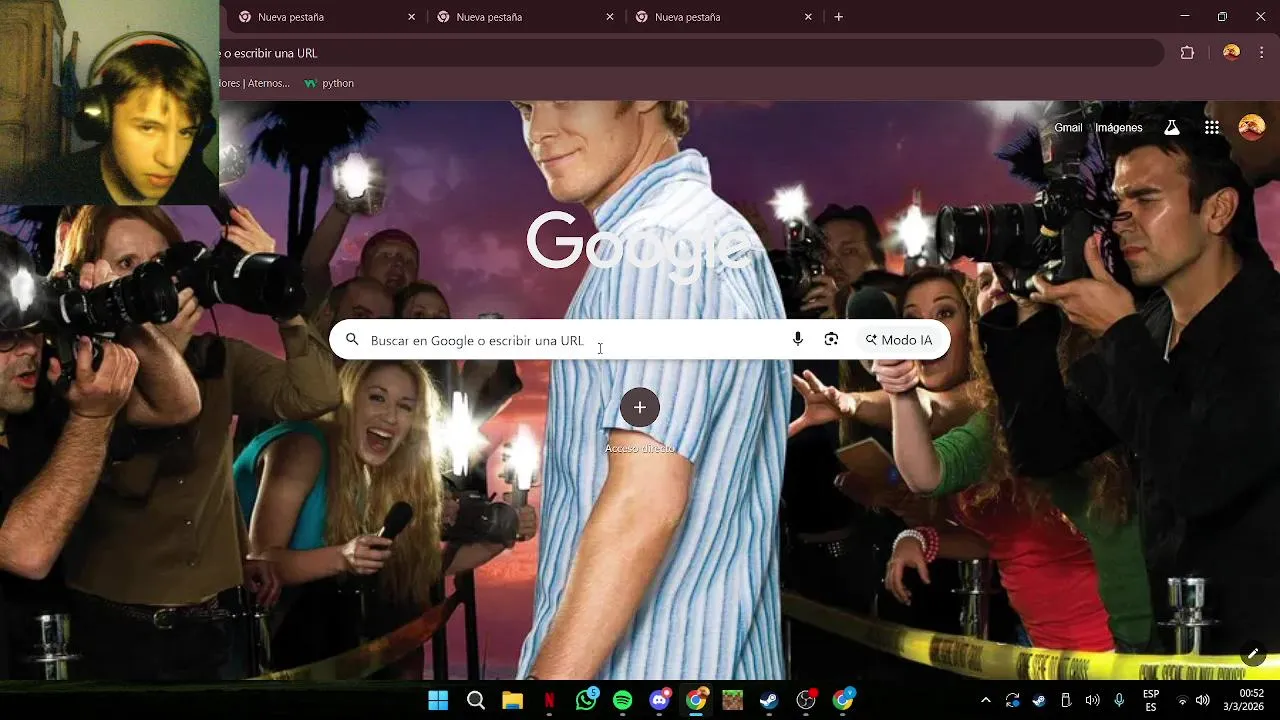Click the sync arrows icon in the system tray
Viewport: 1280px width, 720px height.
click(1012, 700)
